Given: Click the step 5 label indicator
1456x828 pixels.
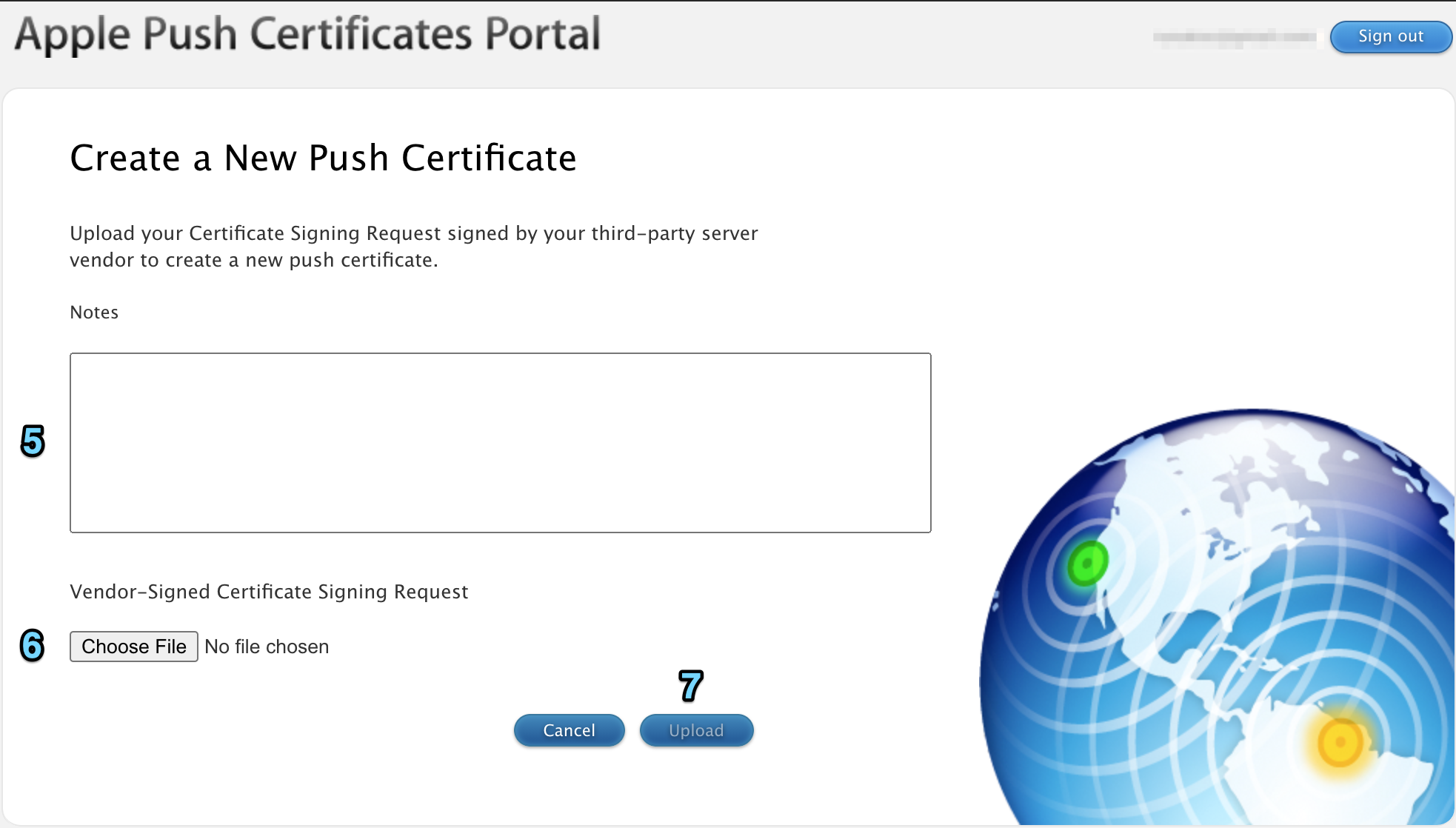Looking at the screenshot, I should click(33, 440).
